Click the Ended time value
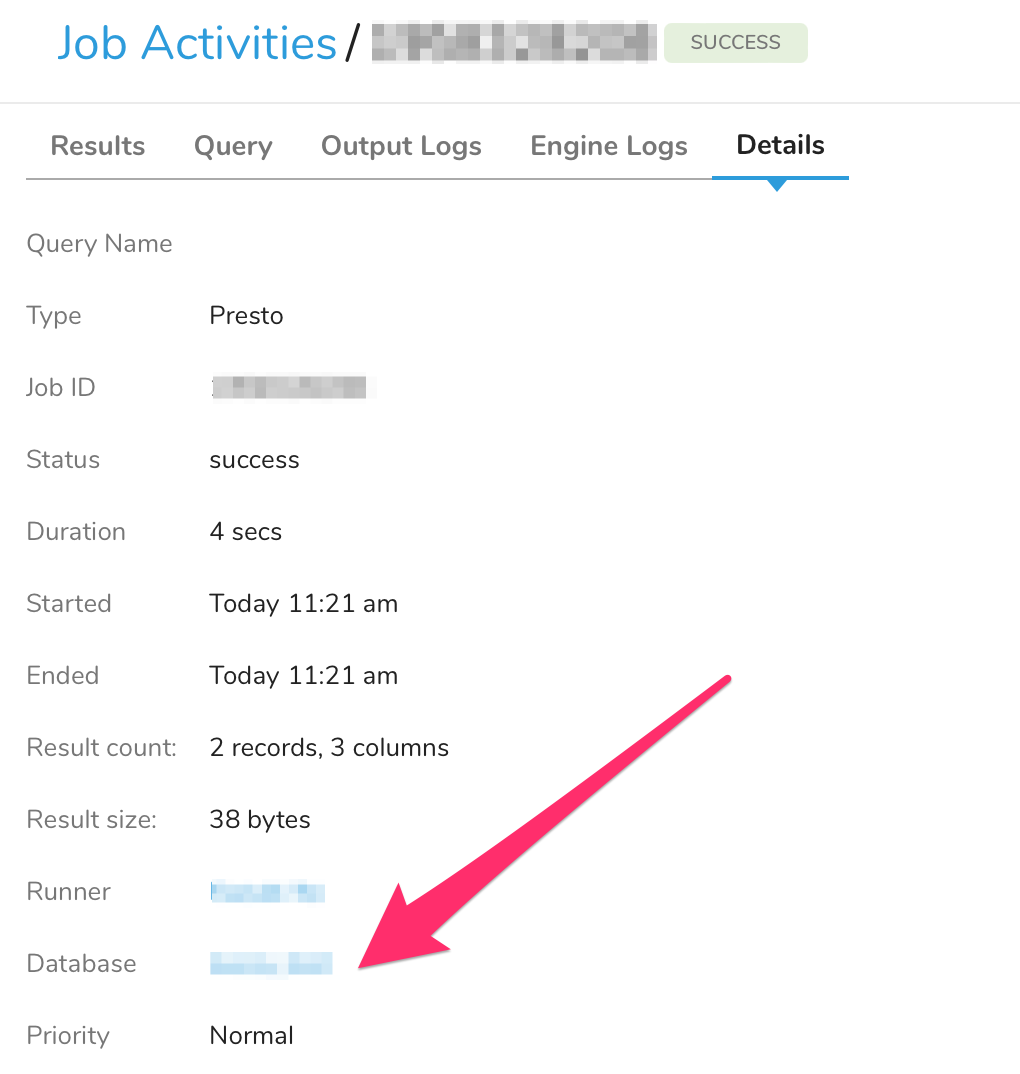This screenshot has width=1020, height=1074. 303,676
